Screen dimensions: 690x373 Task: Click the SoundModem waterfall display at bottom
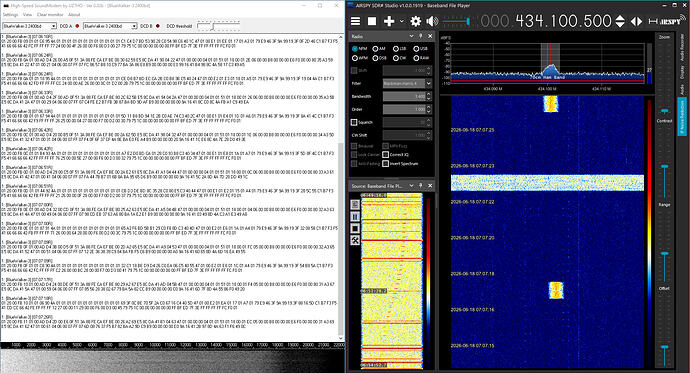172,360
